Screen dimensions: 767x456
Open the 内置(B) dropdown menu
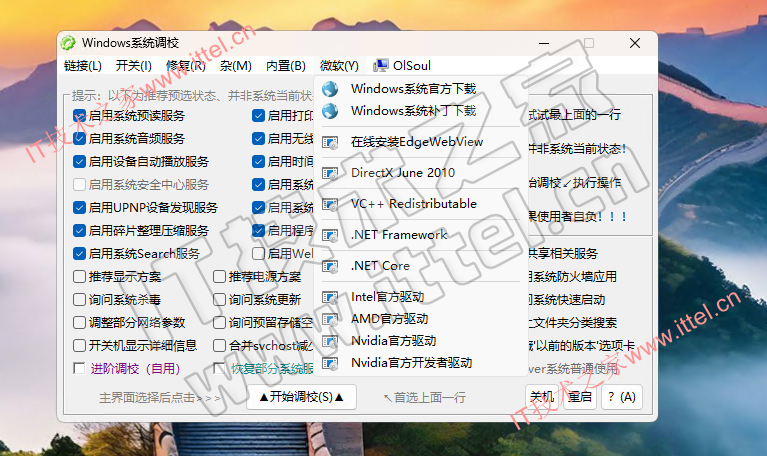pos(285,66)
